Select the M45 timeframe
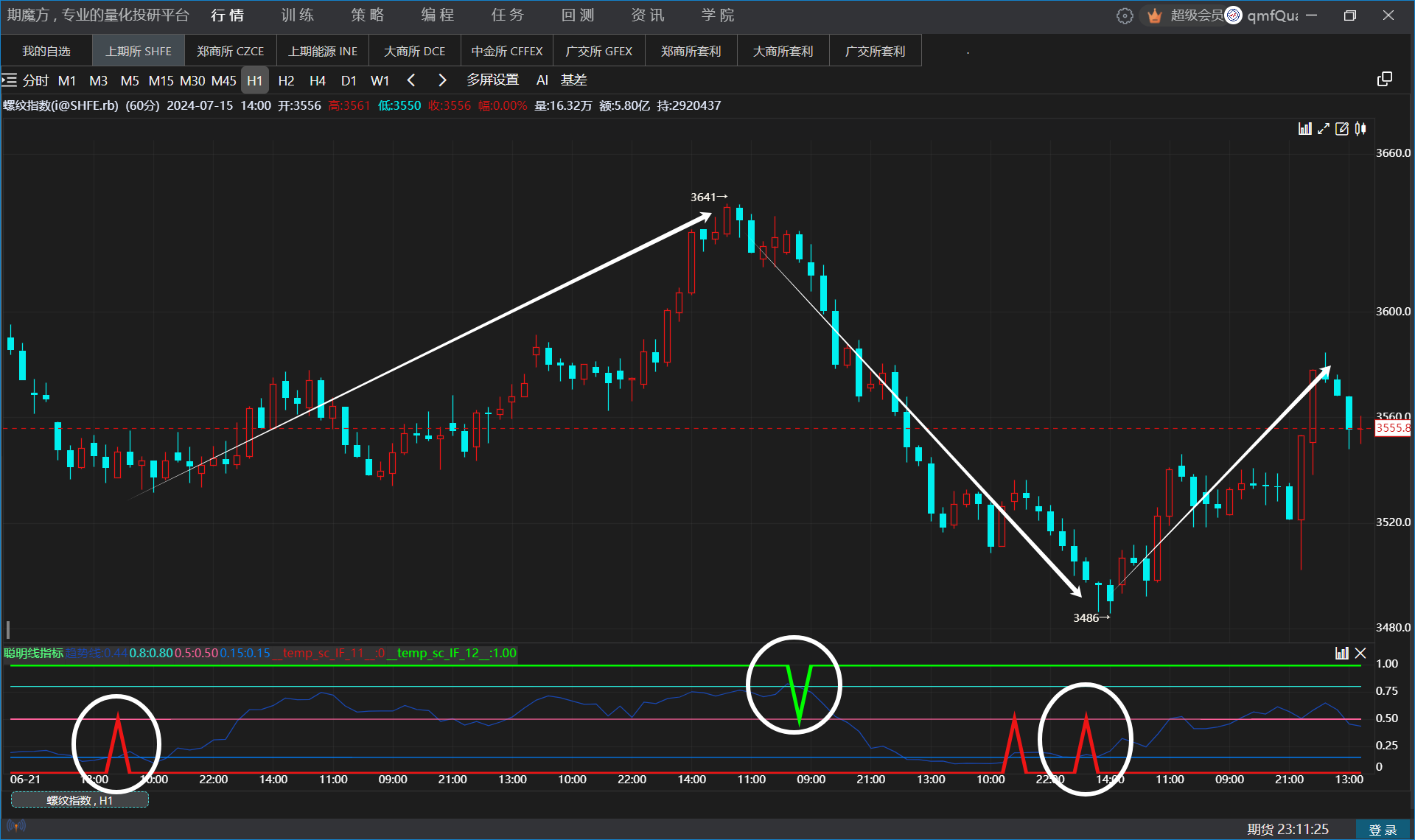The width and height of the screenshot is (1415, 840). [x=223, y=80]
